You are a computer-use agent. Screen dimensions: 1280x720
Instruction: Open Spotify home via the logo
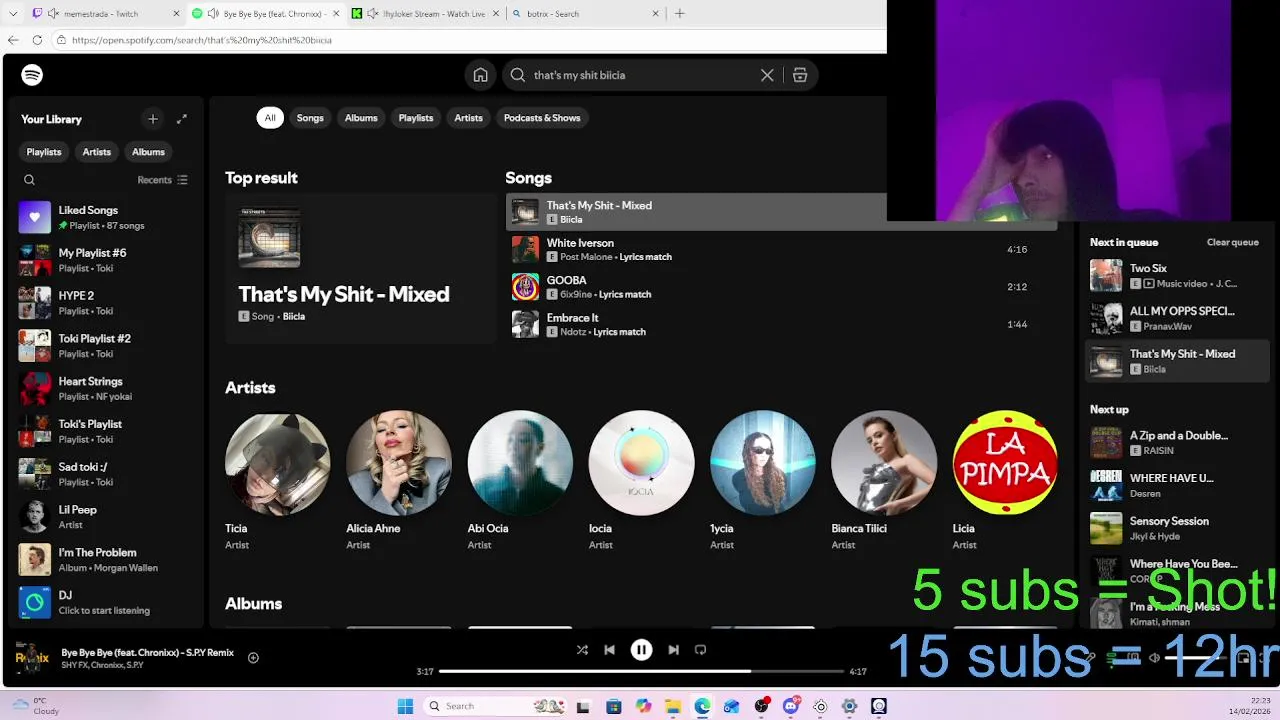[32, 75]
